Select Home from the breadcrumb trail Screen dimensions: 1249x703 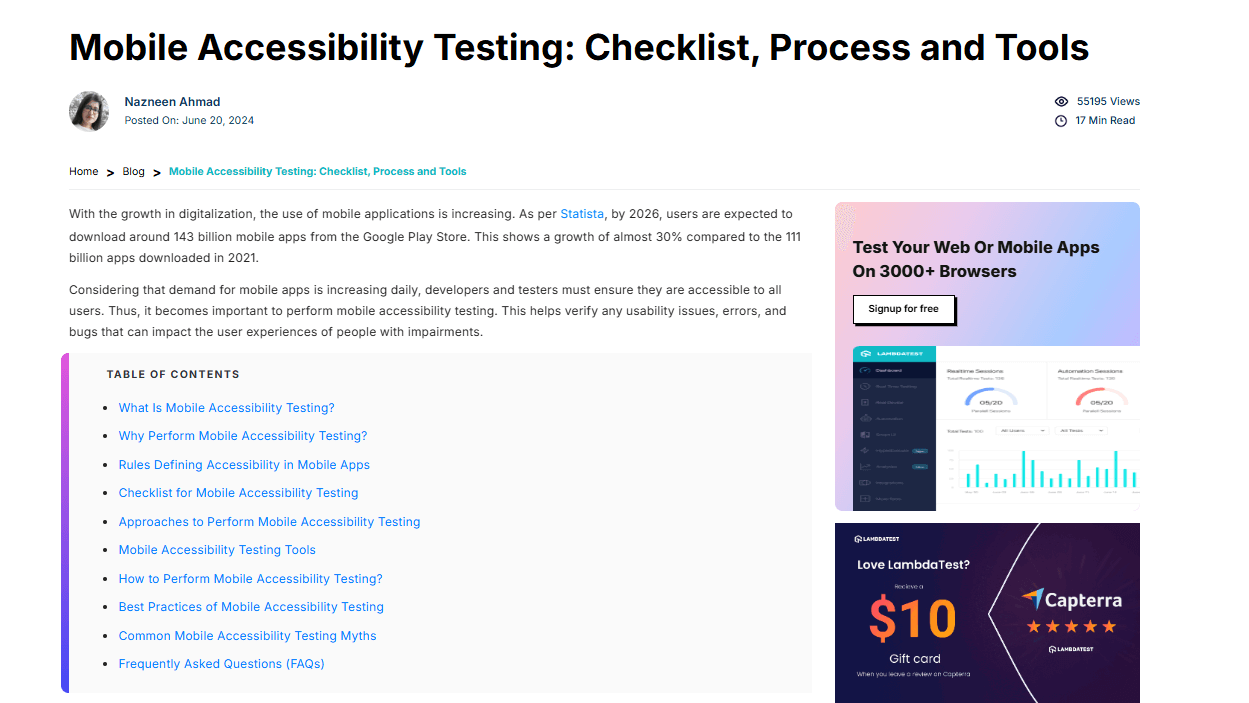[x=84, y=171]
